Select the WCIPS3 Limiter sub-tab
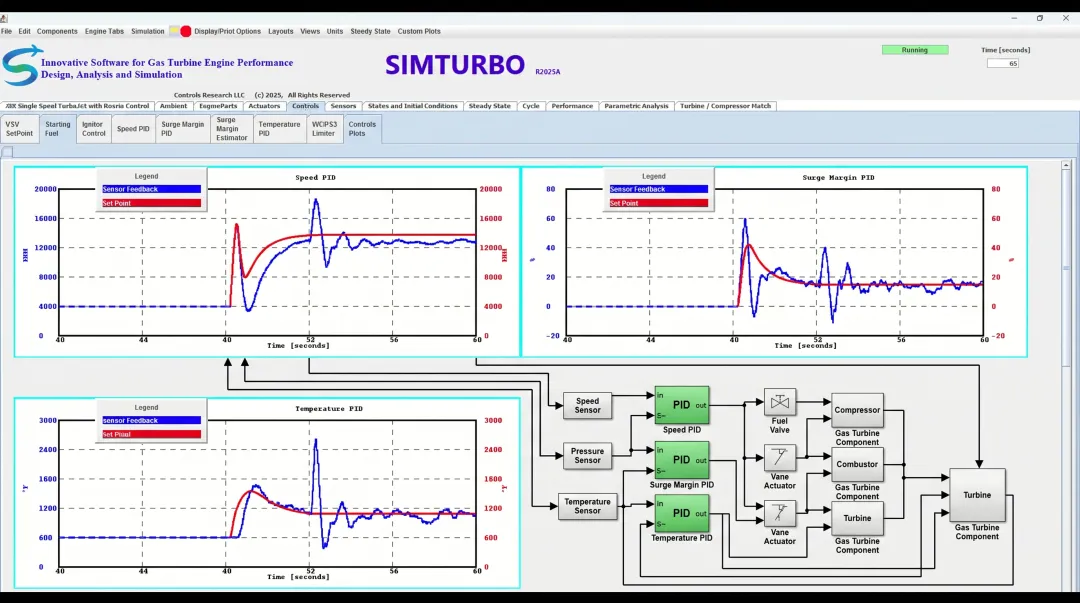1080x603 pixels. coord(324,129)
